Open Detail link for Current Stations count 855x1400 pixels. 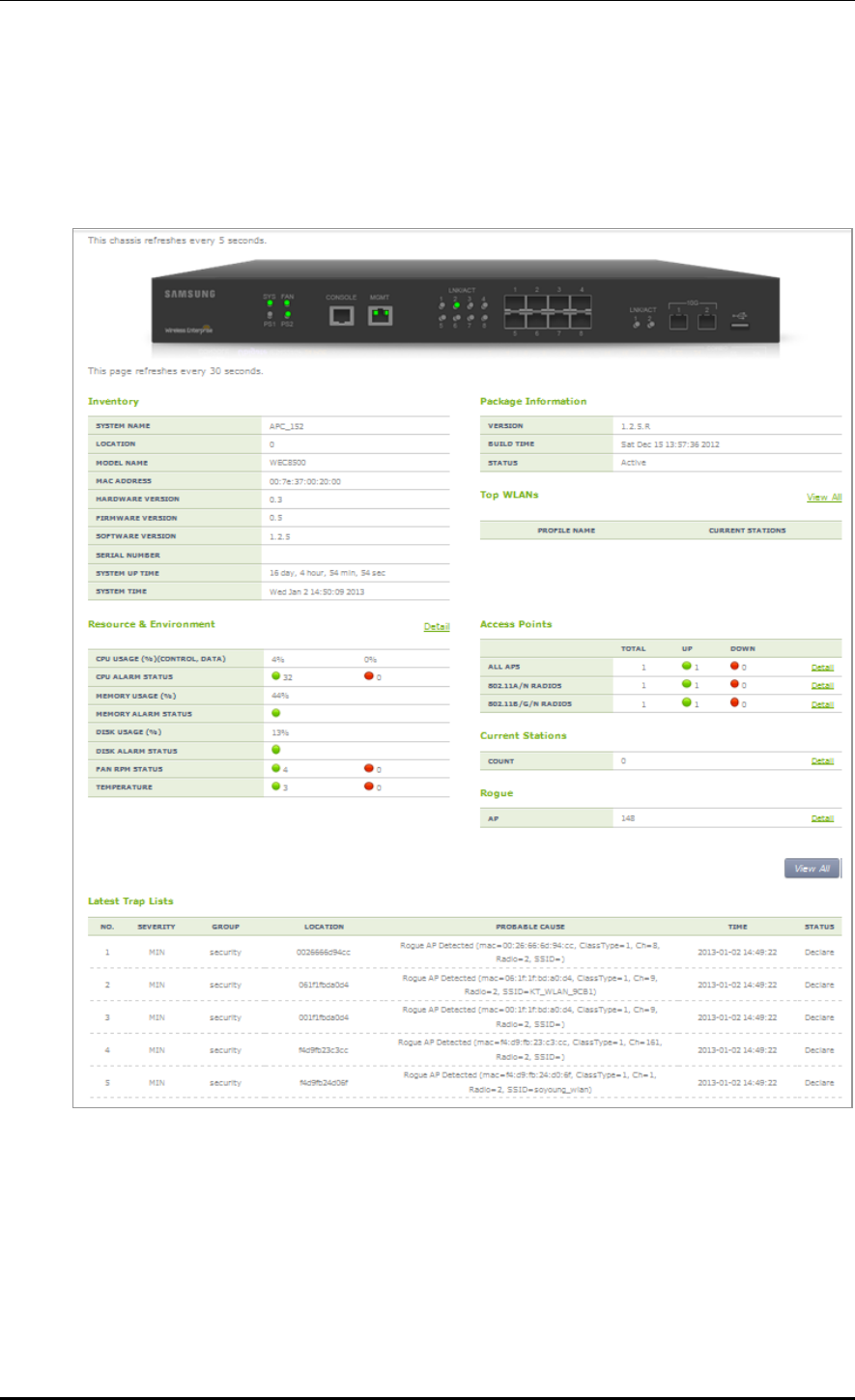[x=822, y=761]
